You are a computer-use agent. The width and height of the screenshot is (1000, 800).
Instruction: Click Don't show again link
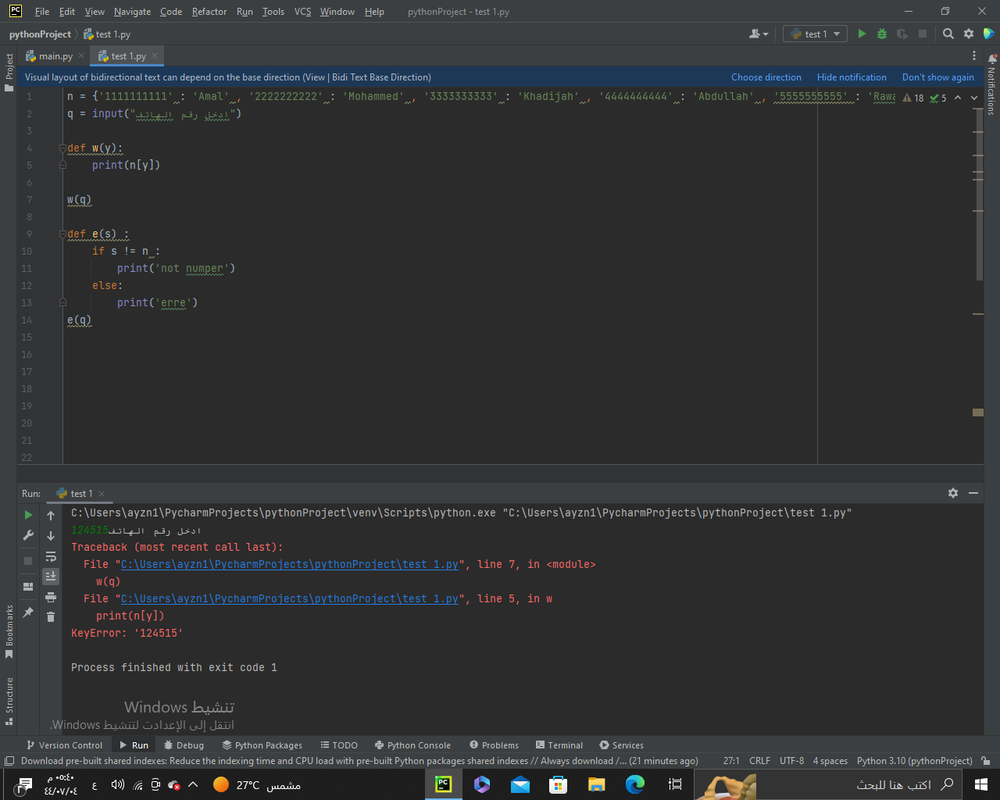[x=938, y=77]
